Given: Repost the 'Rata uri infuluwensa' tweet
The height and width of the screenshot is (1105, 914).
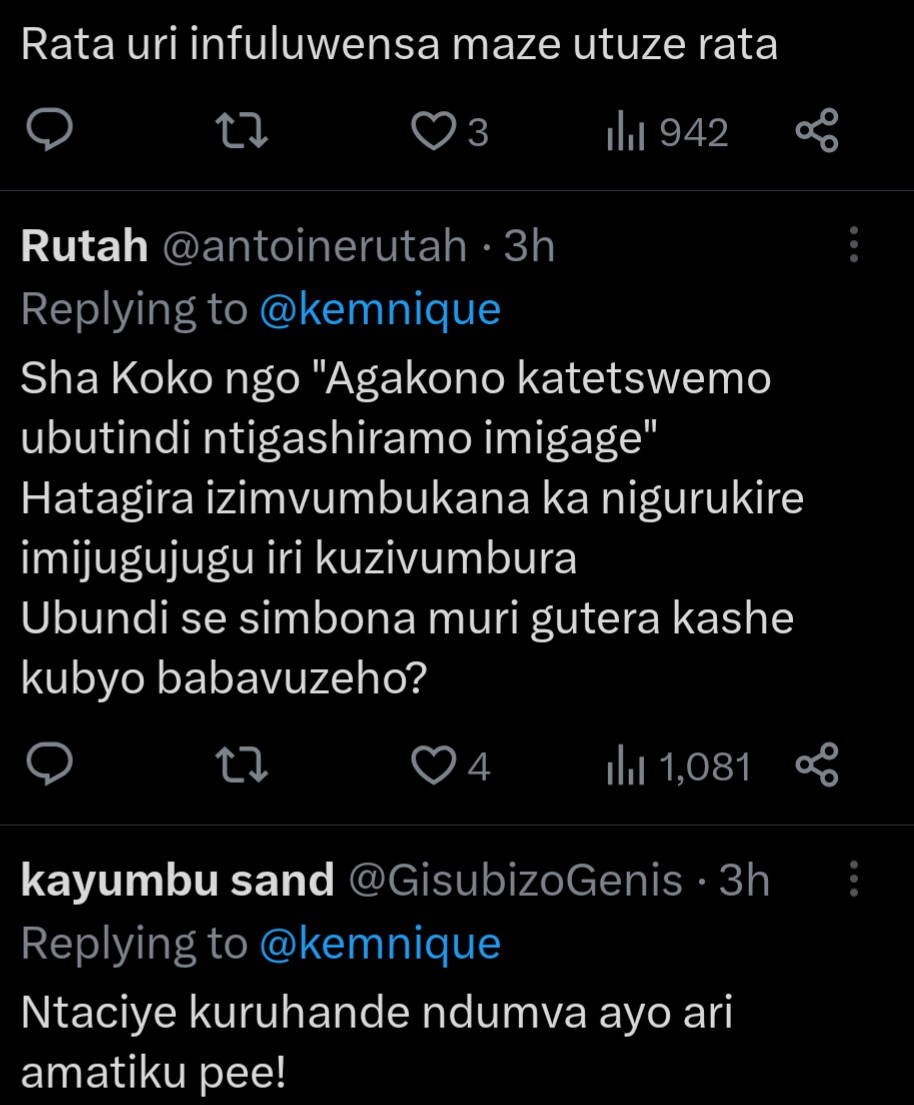Looking at the screenshot, I should [242, 132].
